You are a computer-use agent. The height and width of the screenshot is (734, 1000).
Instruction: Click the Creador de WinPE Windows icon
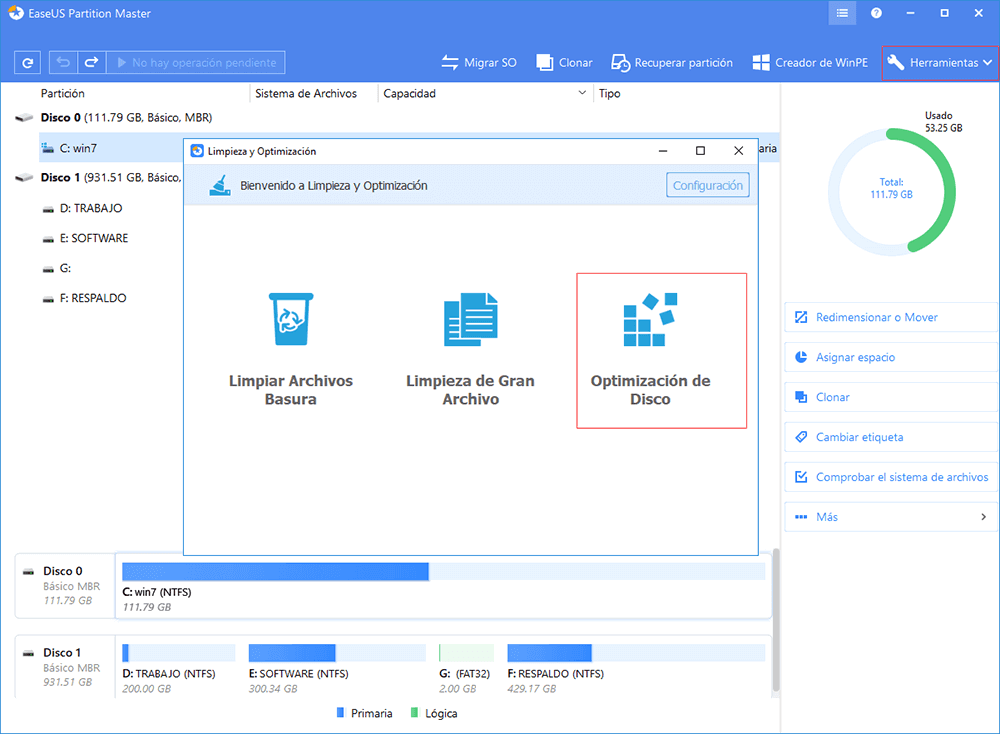click(x=761, y=62)
